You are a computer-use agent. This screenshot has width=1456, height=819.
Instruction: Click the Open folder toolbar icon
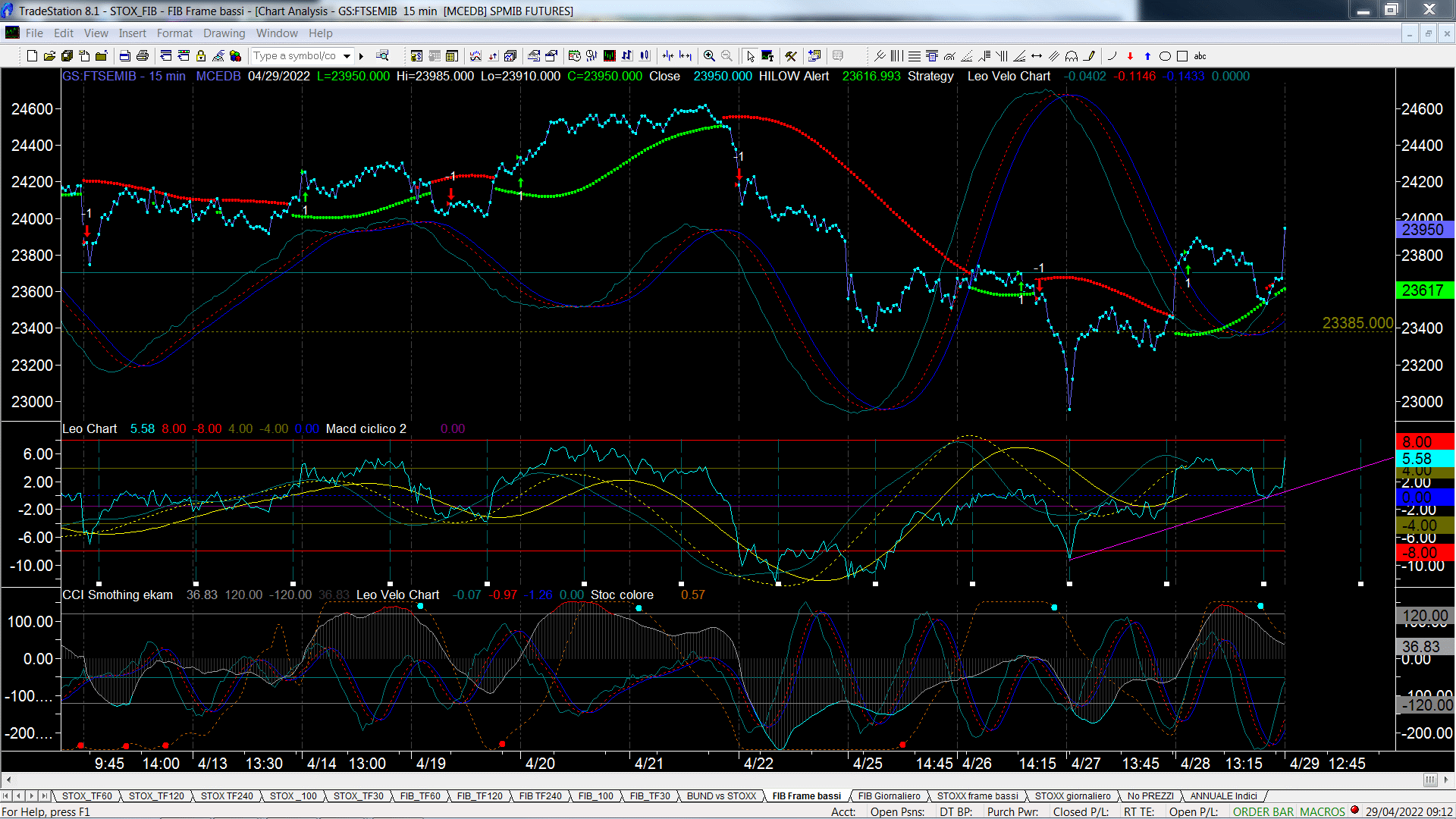click(49, 56)
